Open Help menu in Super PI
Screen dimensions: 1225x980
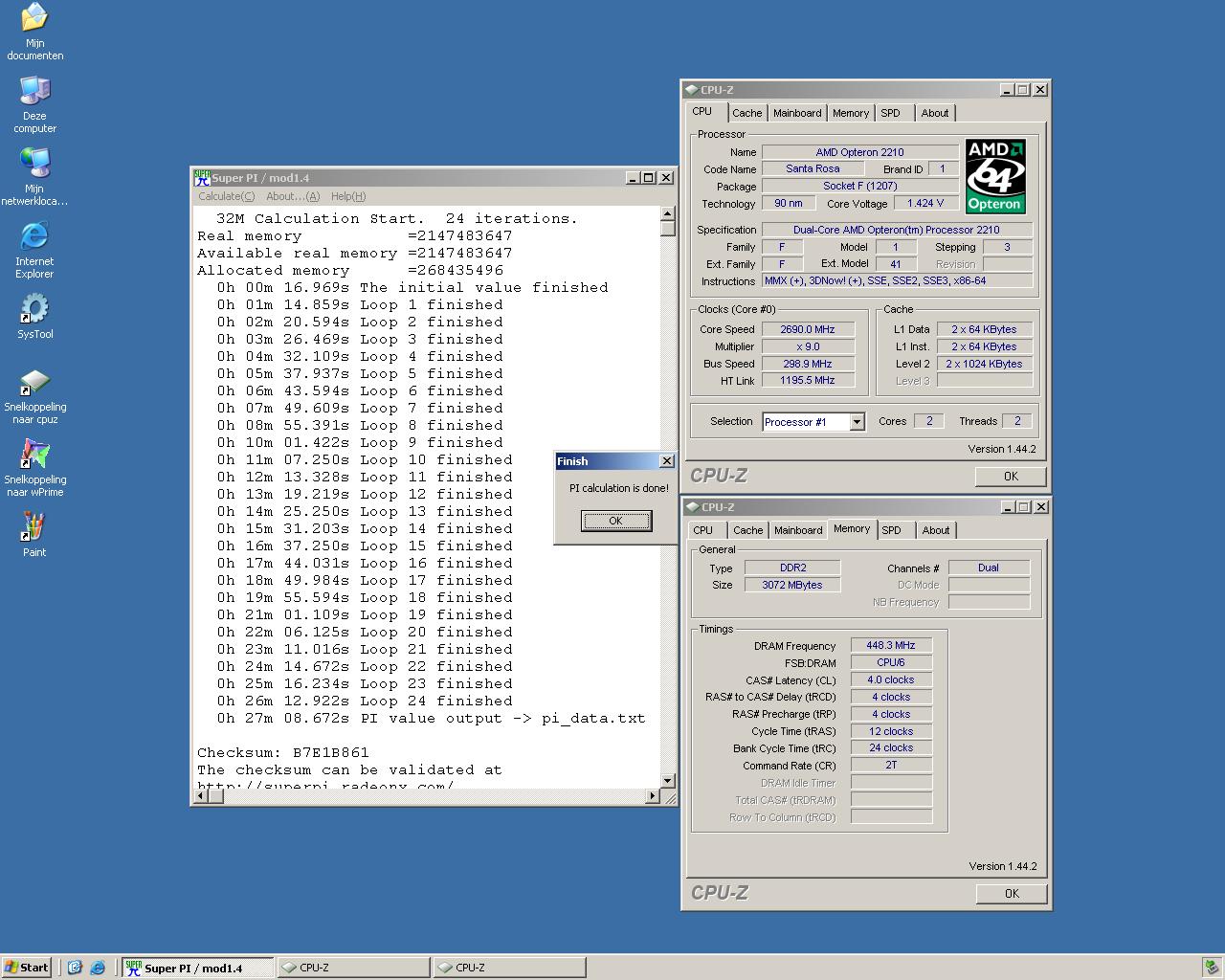click(x=348, y=196)
